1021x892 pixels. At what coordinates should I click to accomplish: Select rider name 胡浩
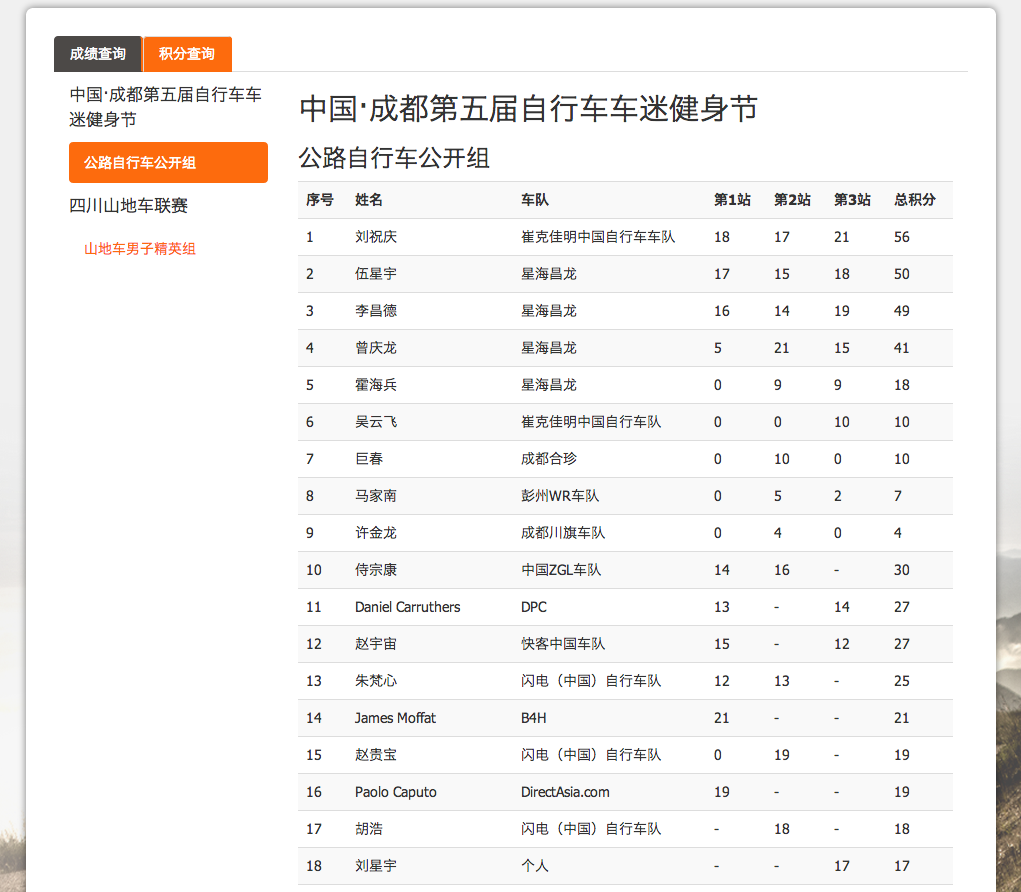[369, 829]
